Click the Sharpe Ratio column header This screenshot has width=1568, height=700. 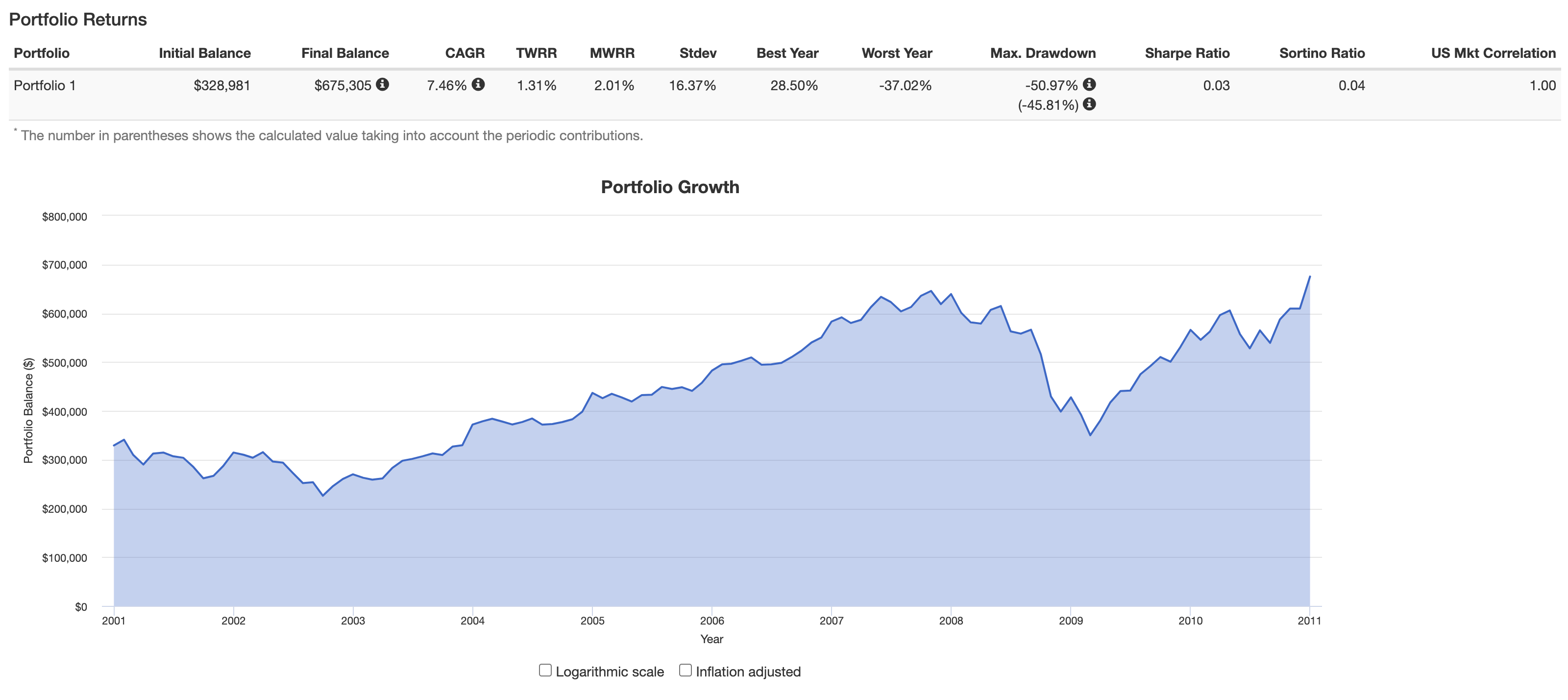tap(1187, 53)
